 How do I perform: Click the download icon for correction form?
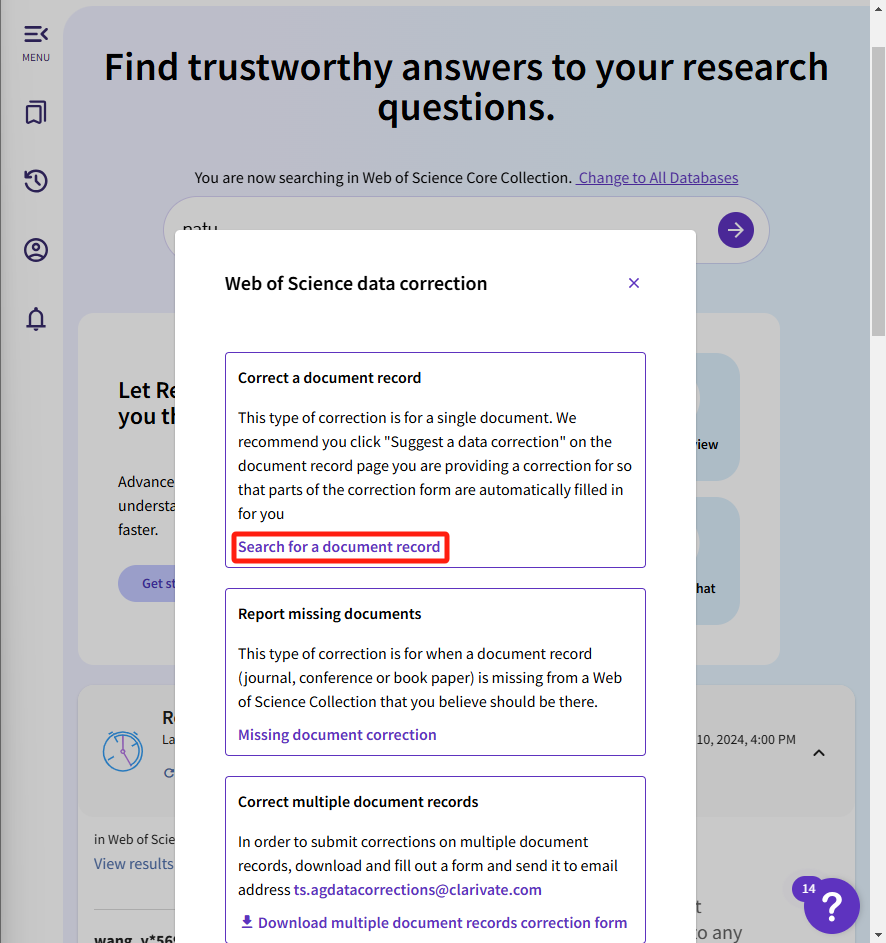pos(247,922)
